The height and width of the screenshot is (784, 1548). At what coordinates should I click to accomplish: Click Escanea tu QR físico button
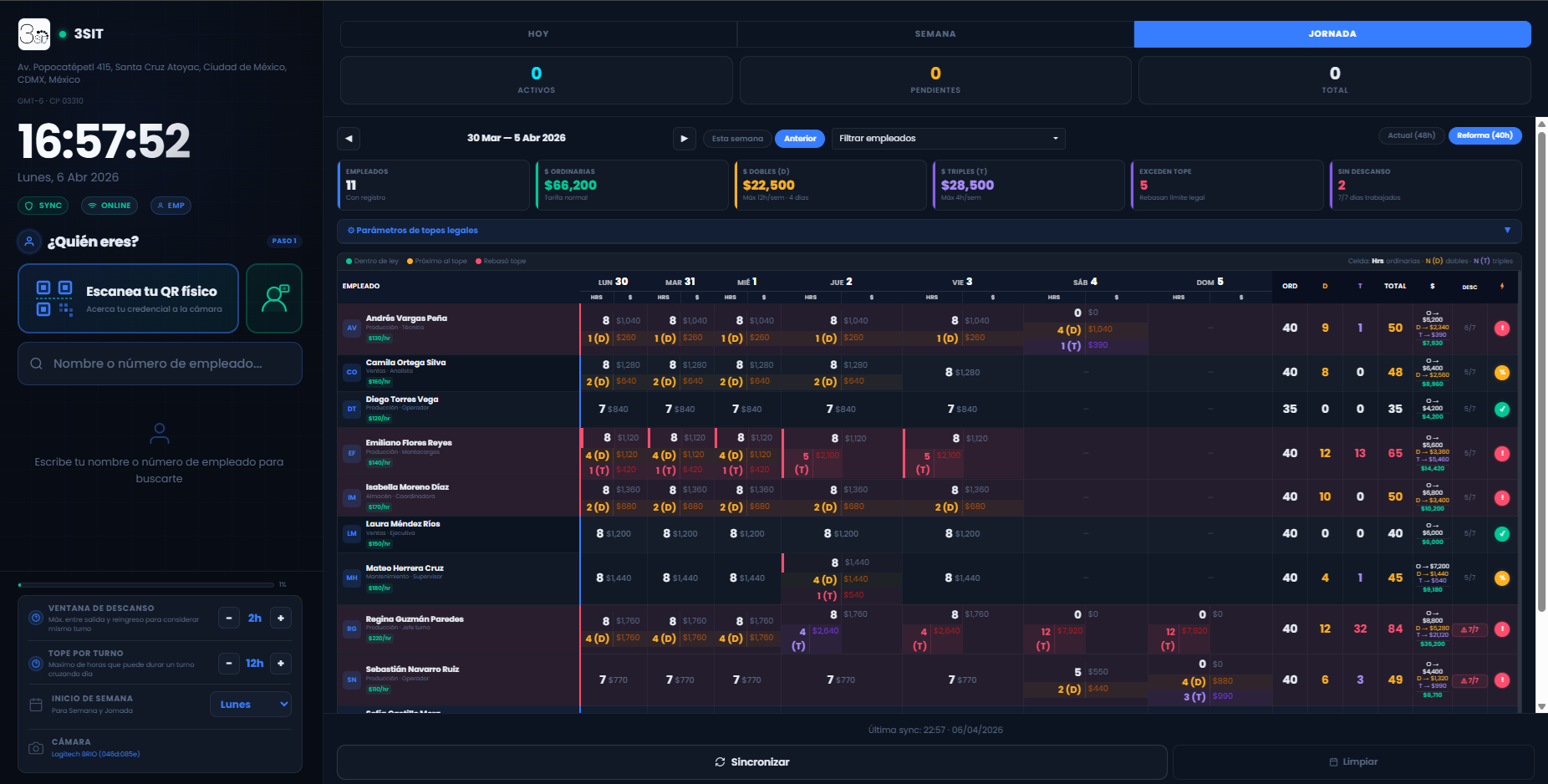pos(128,298)
